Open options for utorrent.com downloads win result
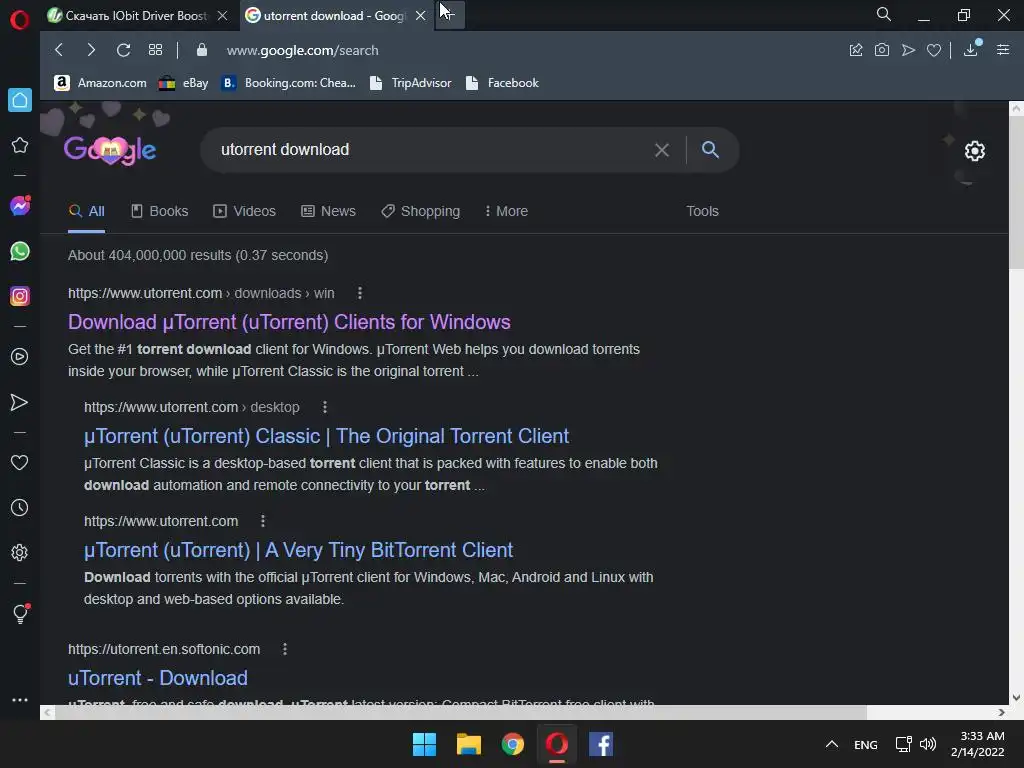 (x=360, y=293)
